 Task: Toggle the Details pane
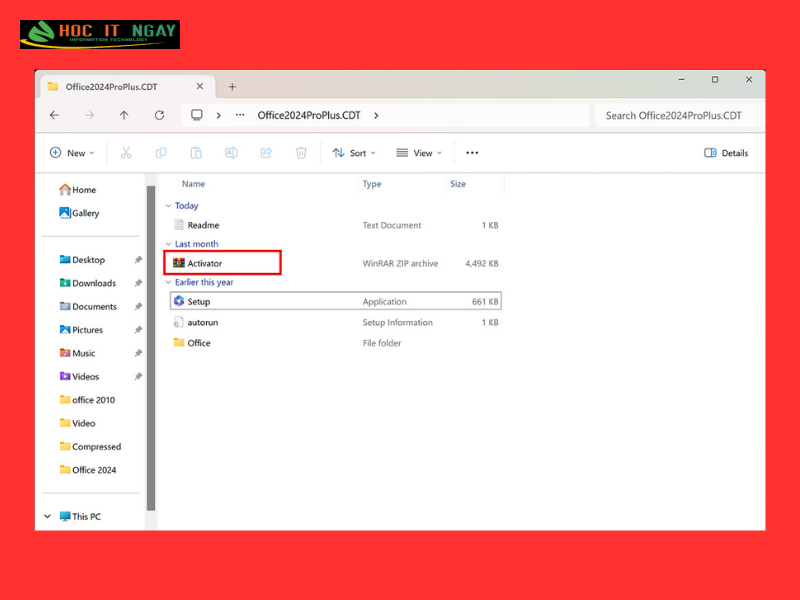(x=726, y=153)
